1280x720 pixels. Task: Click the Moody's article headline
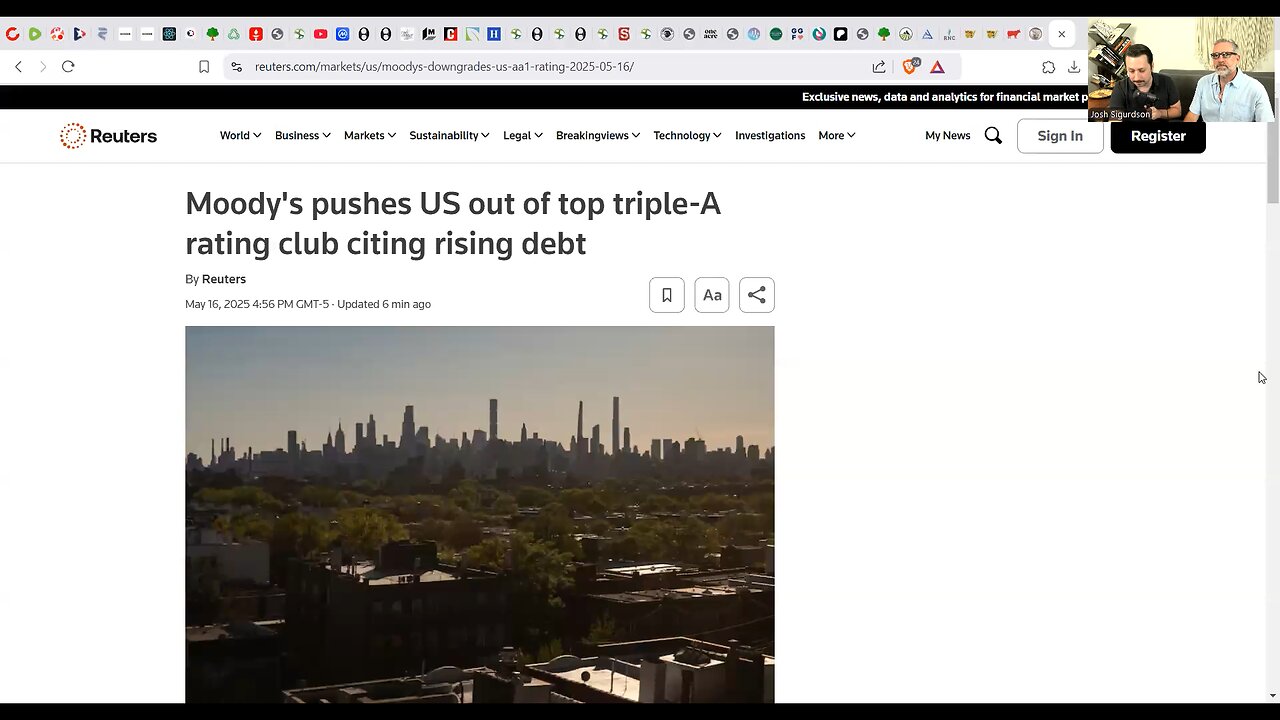point(453,223)
